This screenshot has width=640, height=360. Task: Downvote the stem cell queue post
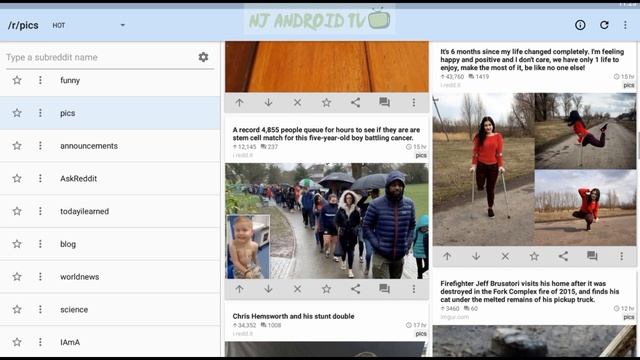pos(268,289)
